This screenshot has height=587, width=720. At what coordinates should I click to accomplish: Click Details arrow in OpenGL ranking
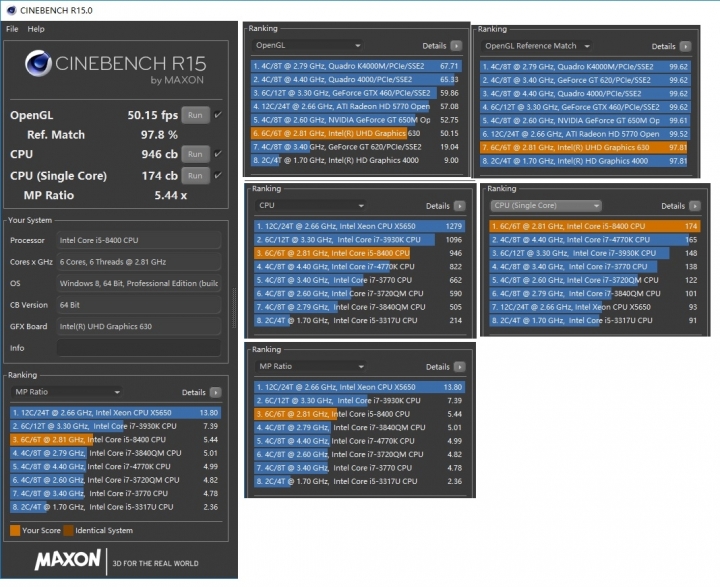pyautogui.click(x=456, y=45)
